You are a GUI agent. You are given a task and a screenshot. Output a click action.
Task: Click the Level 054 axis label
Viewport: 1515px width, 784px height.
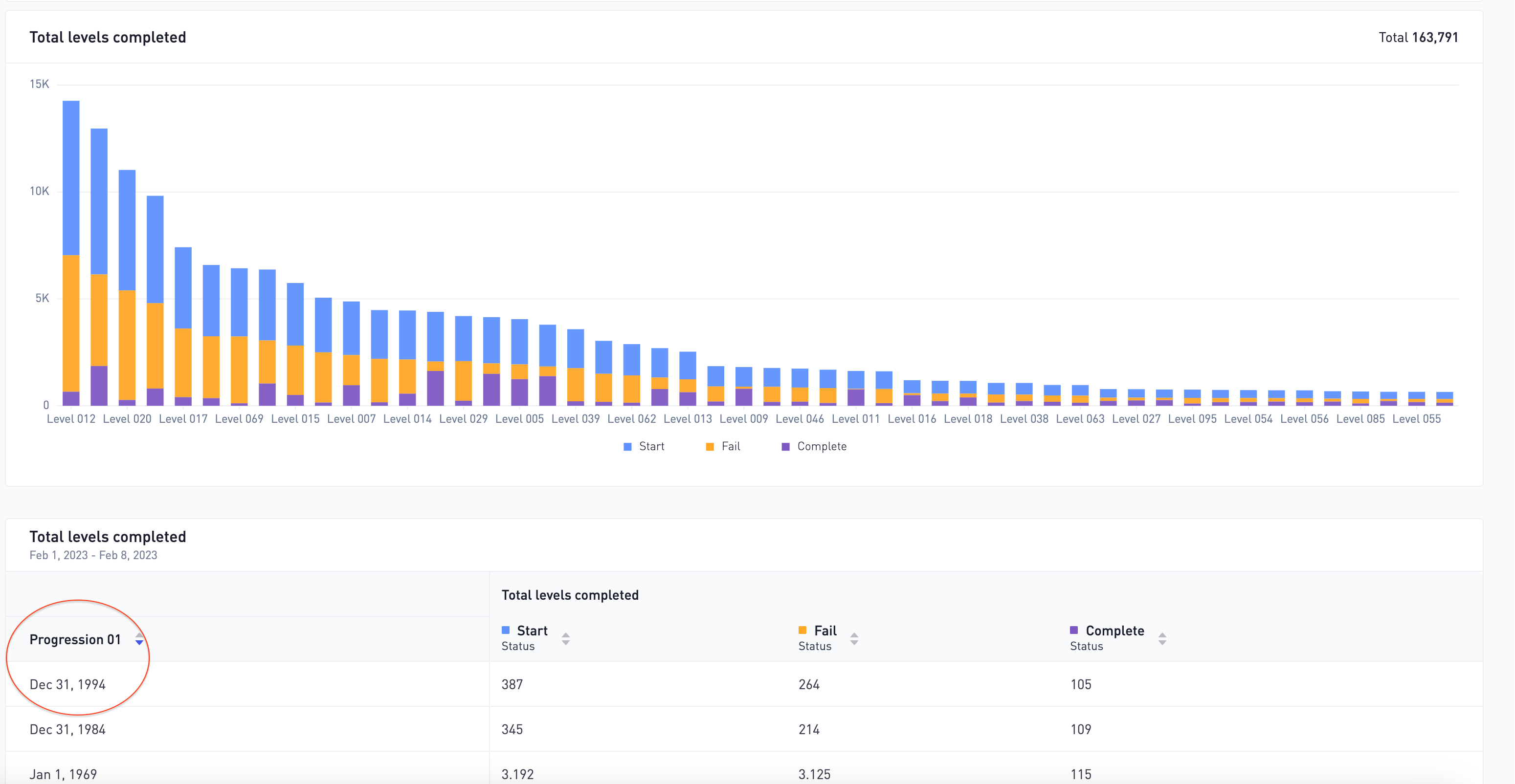coord(1248,419)
